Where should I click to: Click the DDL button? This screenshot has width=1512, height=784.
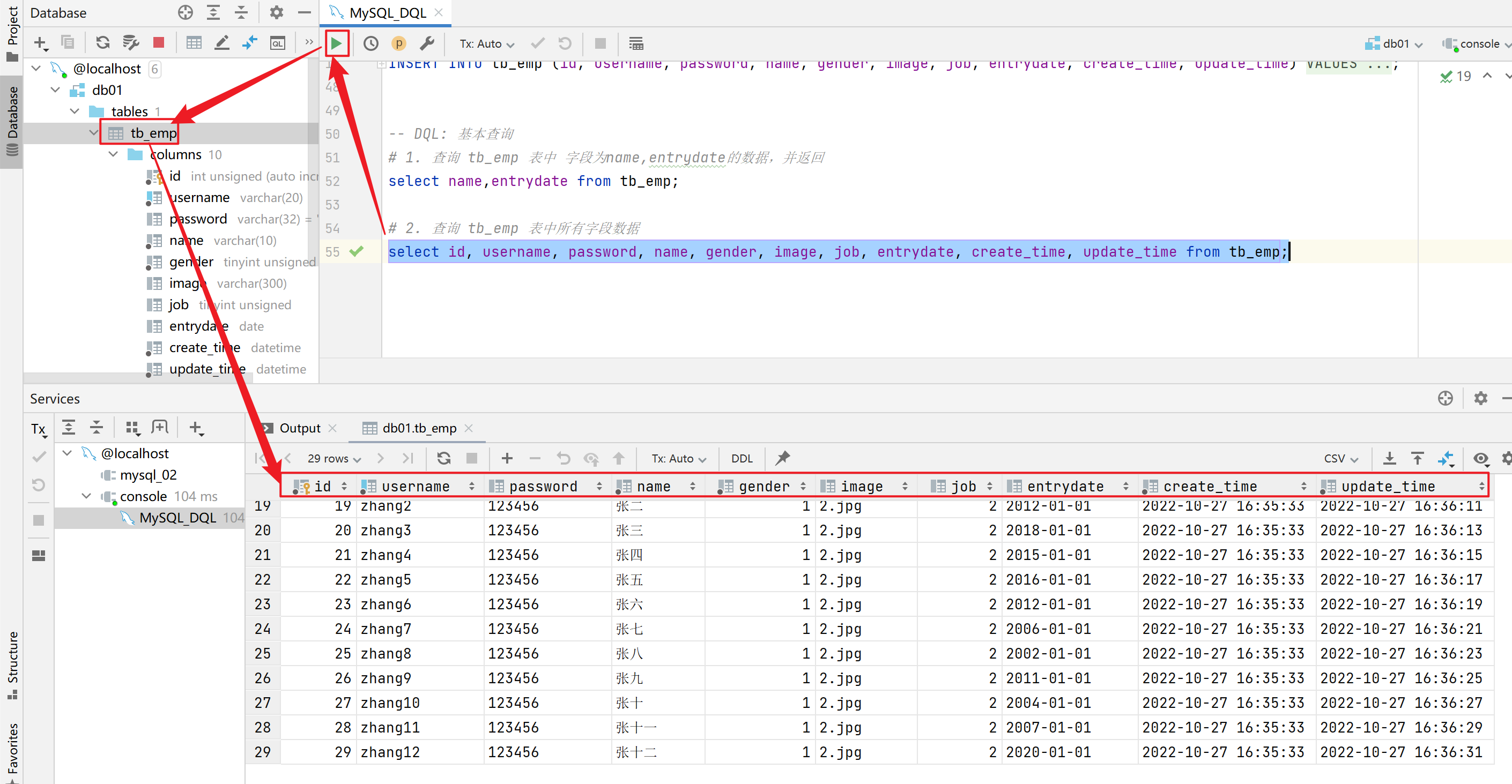coord(742,458)
